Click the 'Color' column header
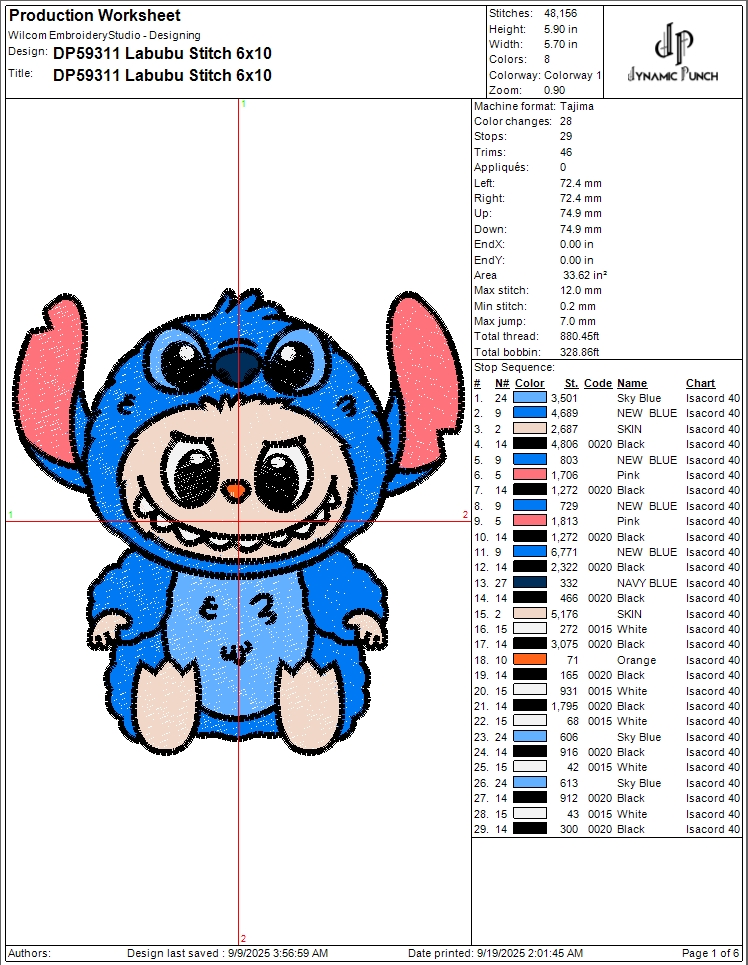This screenshot has height=965, width=748. [x=529, y=383]
